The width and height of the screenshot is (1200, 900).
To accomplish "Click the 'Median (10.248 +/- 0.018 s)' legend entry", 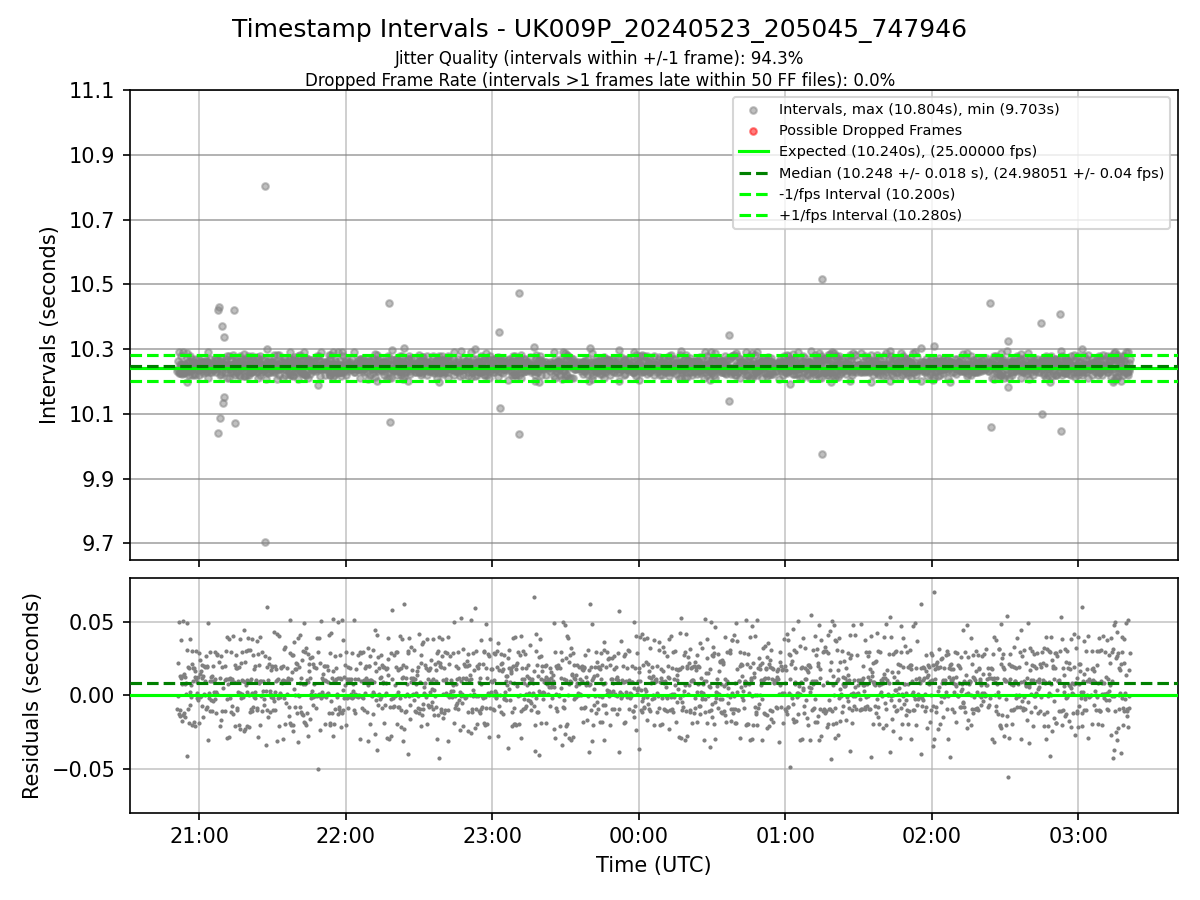I will coord(971,173).
